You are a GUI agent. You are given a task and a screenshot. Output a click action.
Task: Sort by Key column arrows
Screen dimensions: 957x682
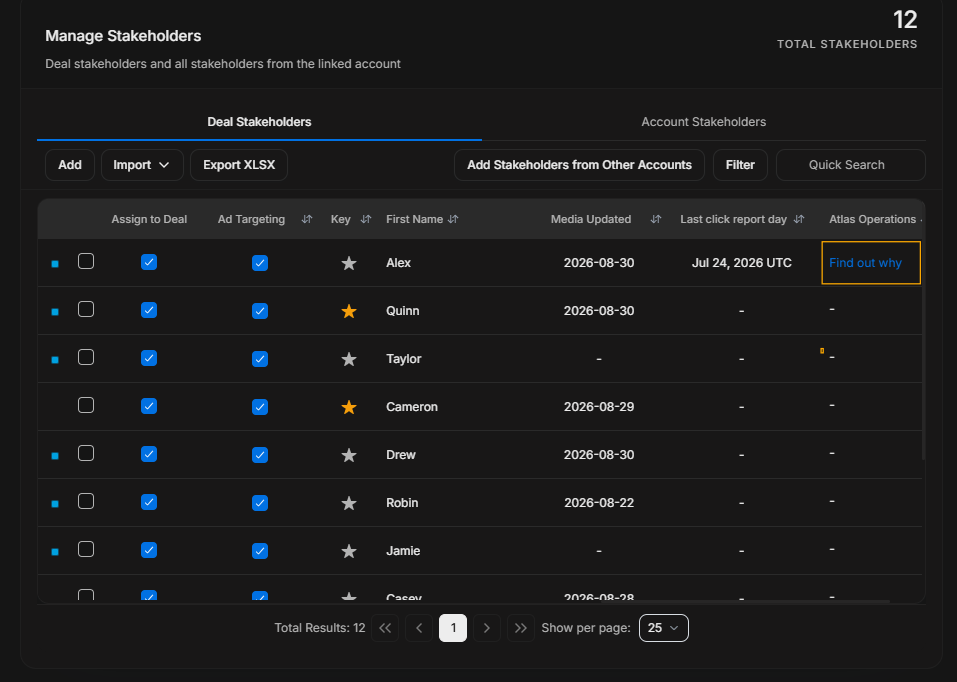click(366, 219)
